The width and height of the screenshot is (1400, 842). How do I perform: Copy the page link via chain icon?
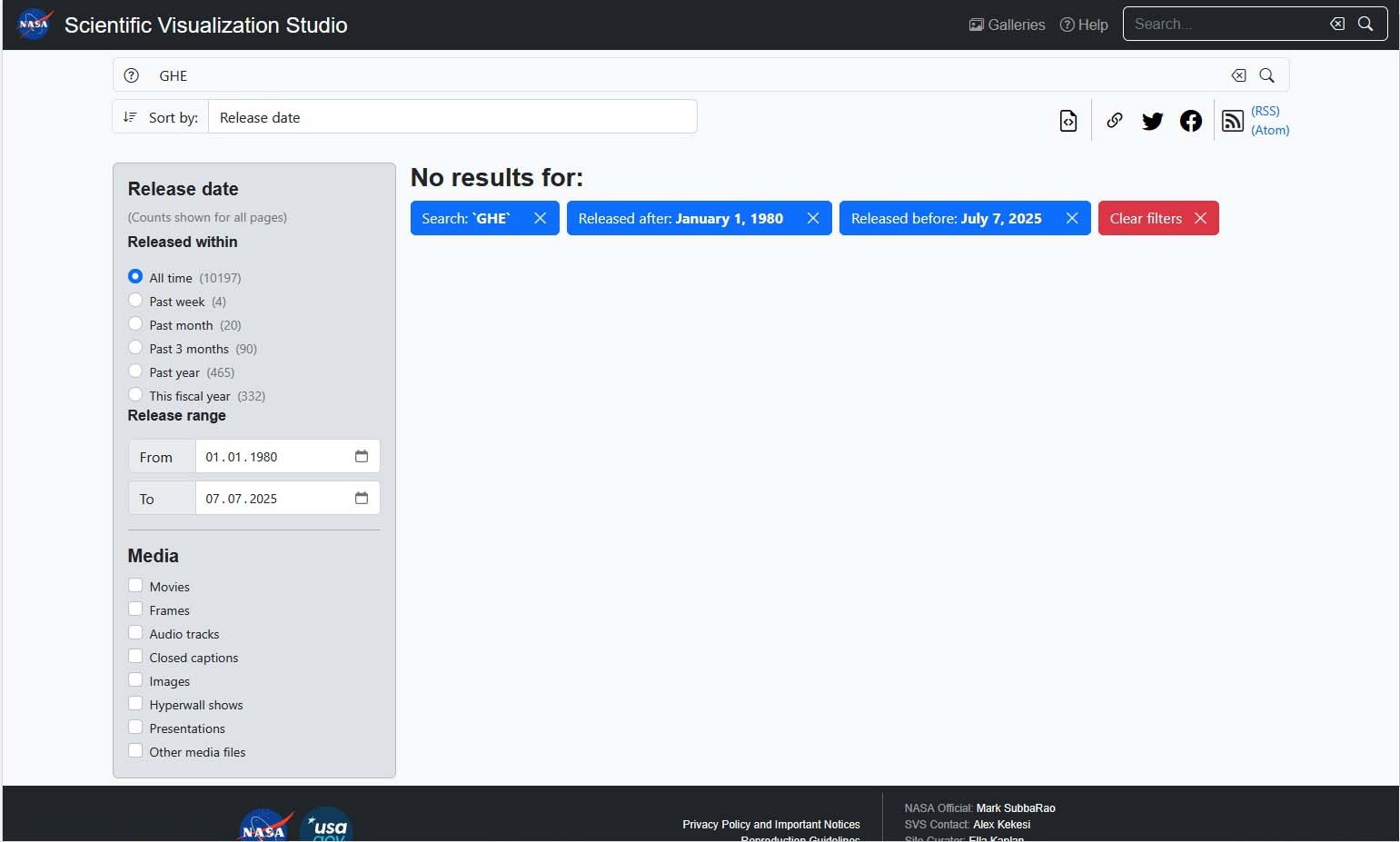[1115, 121]
